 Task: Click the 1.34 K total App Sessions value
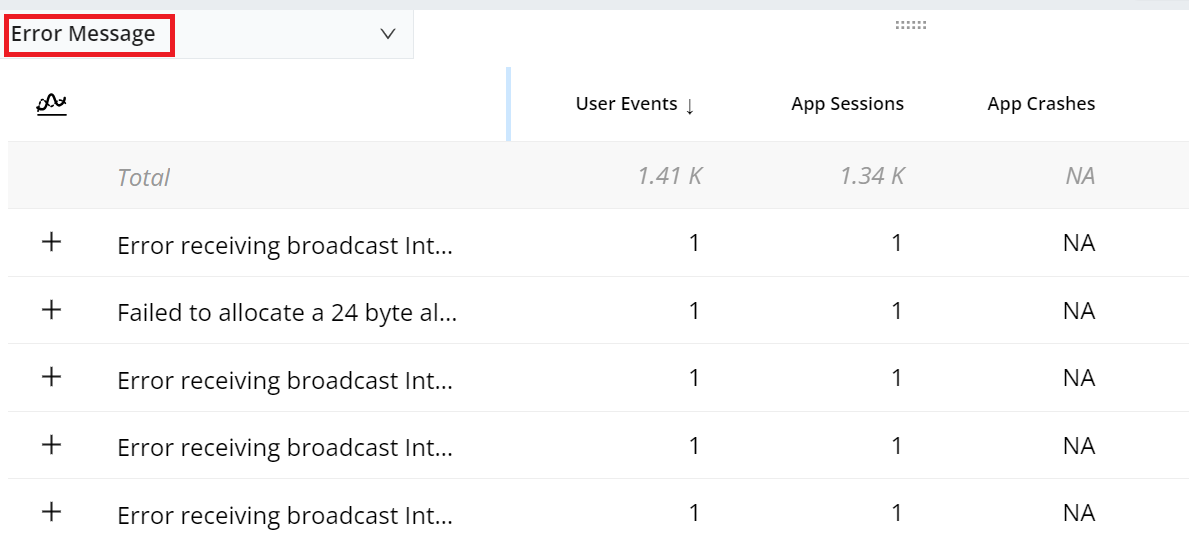click(872, 177)
